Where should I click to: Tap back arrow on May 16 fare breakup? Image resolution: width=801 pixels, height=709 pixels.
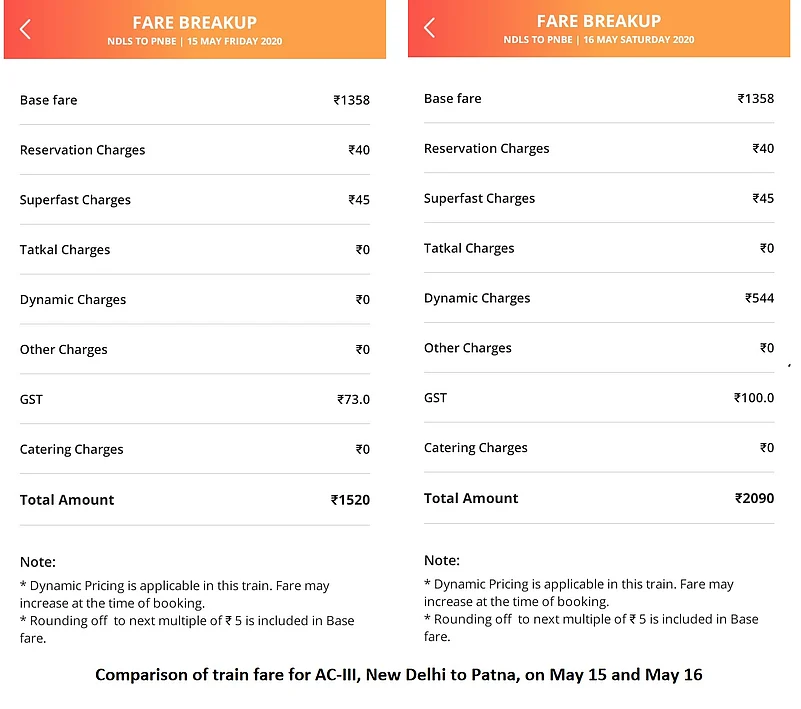[430, 28]
